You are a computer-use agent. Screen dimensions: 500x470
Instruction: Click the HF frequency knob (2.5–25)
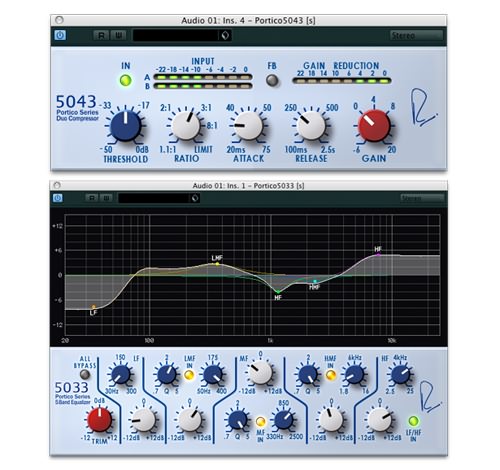[x=400, y=374]
